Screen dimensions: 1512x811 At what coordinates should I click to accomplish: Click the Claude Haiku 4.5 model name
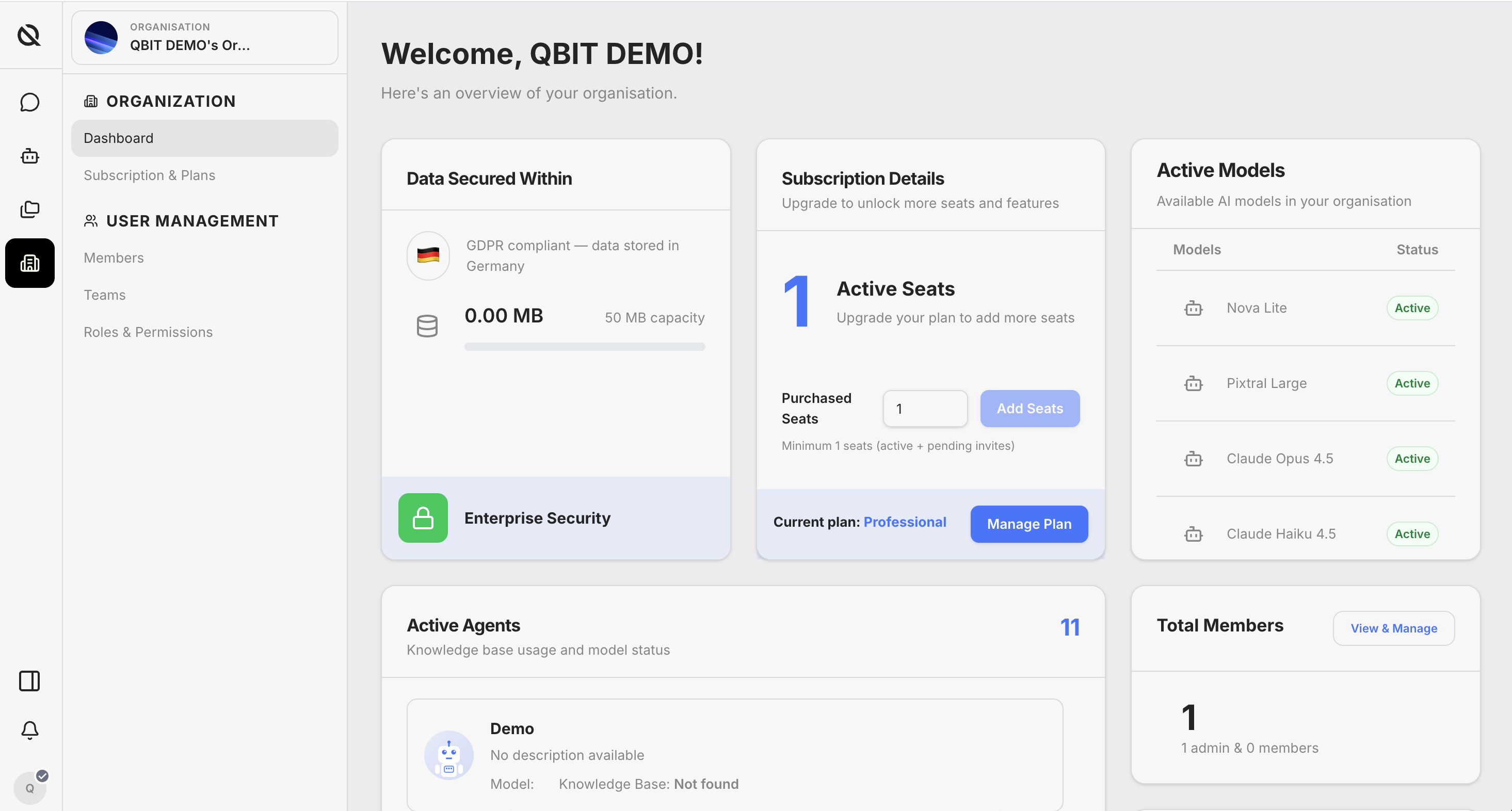point(1281,533)
